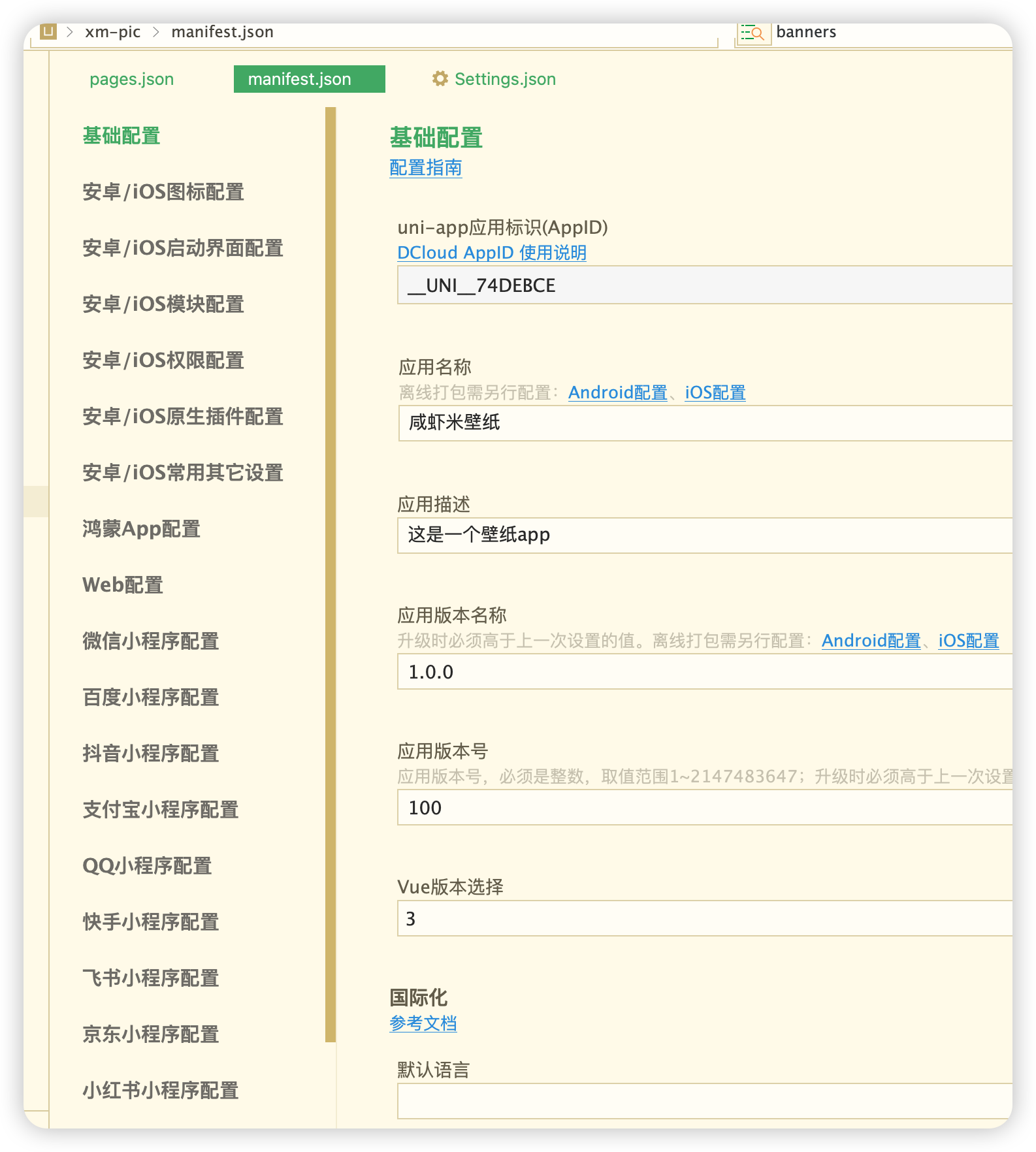This screenshot has width=1036, height=1152.
Task: Open the 默认语言 dropdown field
Action: [705, 1101]
